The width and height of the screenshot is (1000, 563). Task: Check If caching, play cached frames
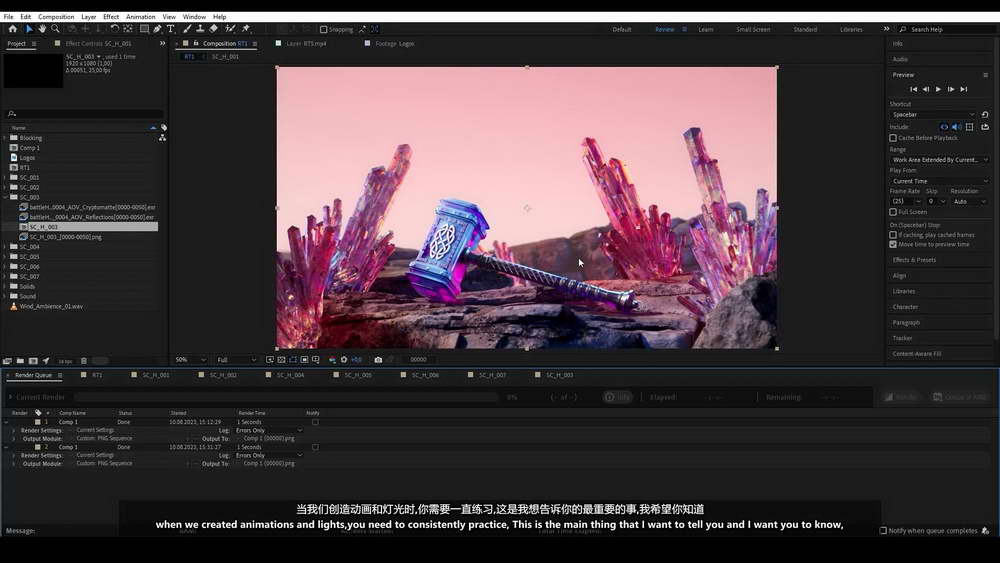pyautogui.click(x=893, y=235)
